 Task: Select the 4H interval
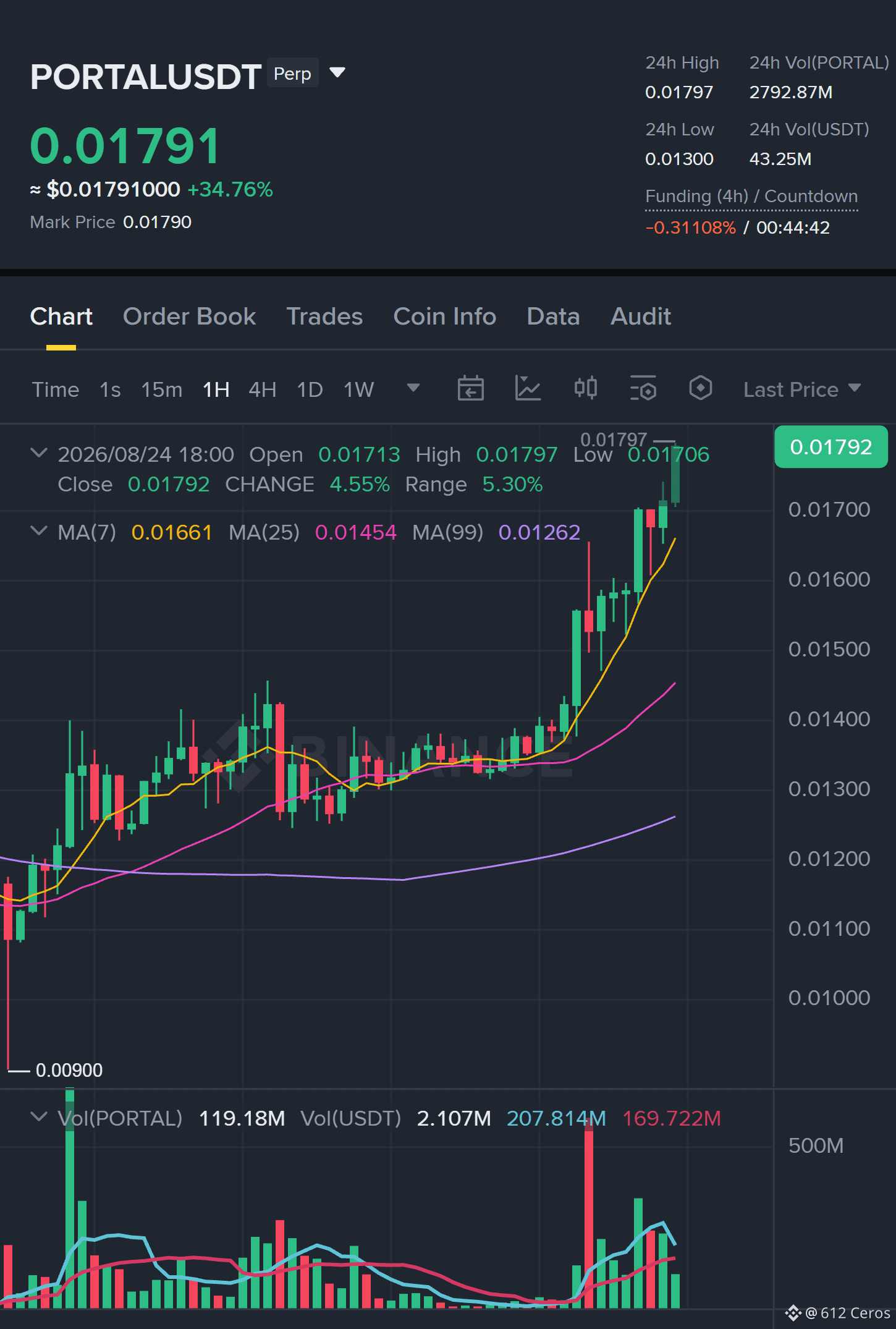pyautogui.click(x=263, y=389)
